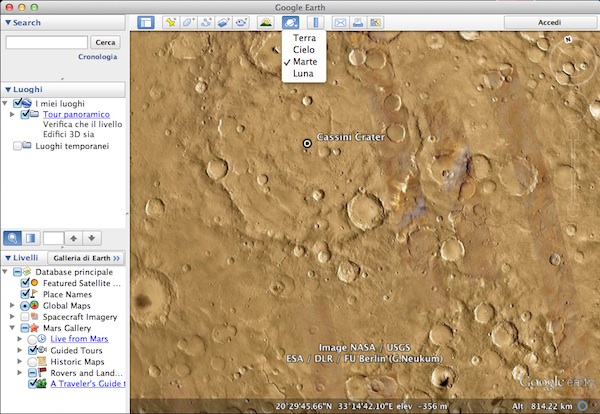Email the view with the envelope icon
Viewport: 600px width, 414px height.
pyautogui.click(x=340, y=22)
